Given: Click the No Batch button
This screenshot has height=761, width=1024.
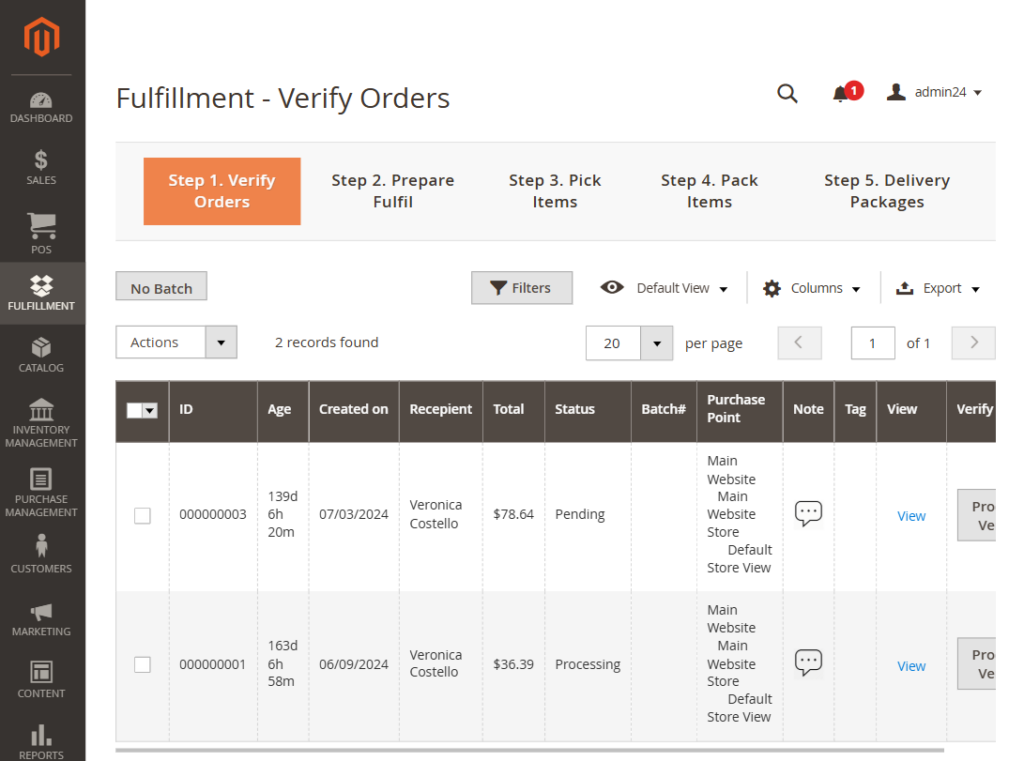Looking at the screenshot, I should (161, 286).
